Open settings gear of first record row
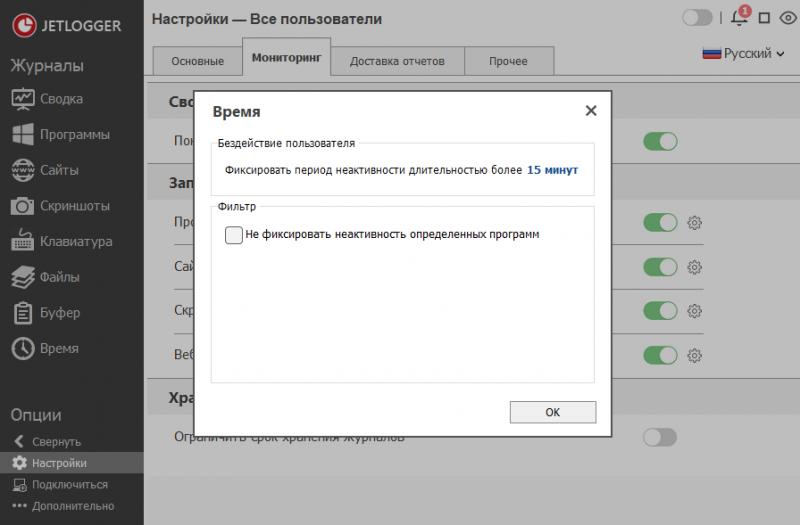 [694, 223]
